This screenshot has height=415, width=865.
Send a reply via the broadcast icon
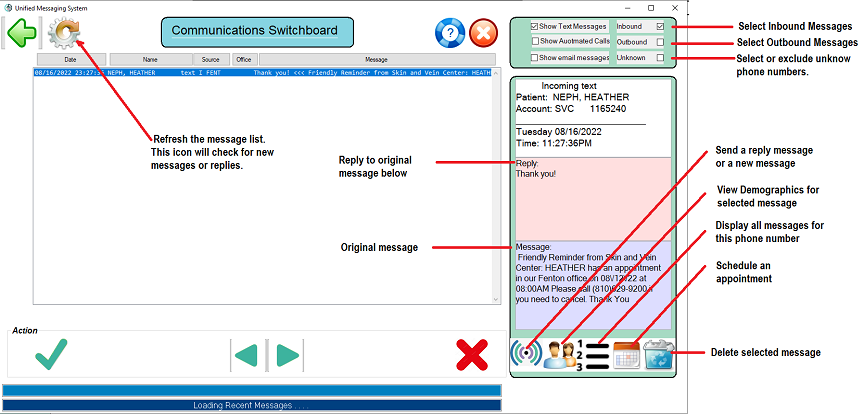pyautogui.click(x=526, y=353)
